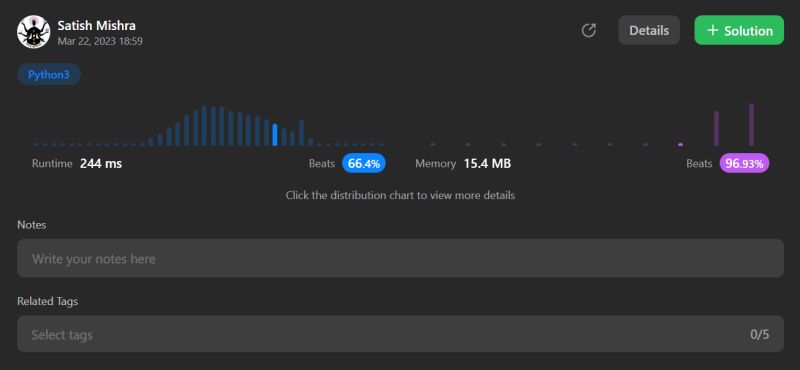Click the green Solution button
The height and width of the screenshot is (370, 800).
[739, 31]
